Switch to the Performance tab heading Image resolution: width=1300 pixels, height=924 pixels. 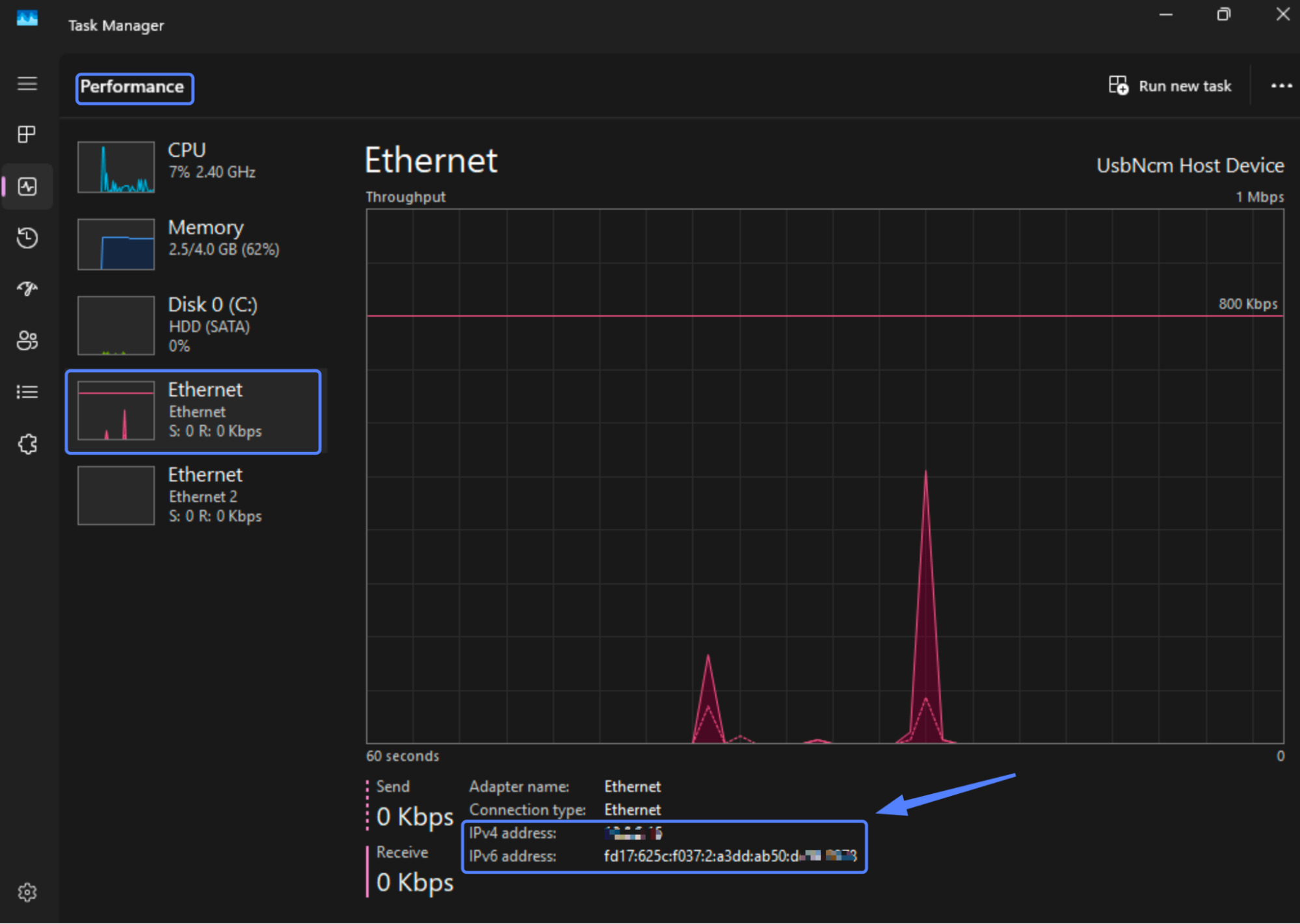tap(134, 88)
